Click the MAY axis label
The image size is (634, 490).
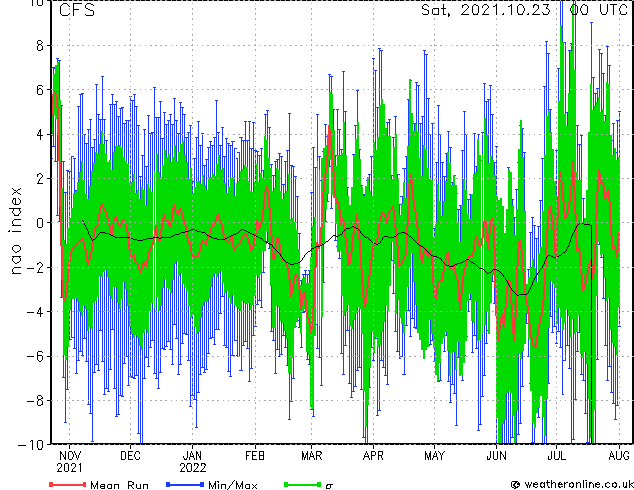434,456
